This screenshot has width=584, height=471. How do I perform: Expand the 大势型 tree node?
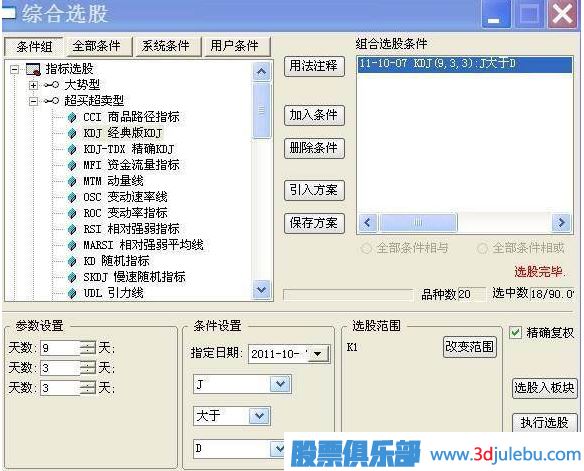coord(33,85)
